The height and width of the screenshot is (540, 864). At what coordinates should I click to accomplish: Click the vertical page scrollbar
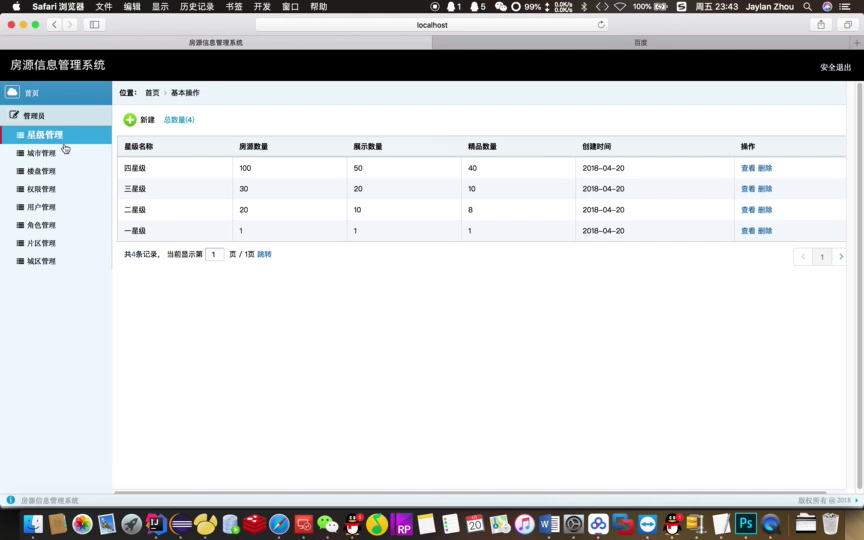859,285
